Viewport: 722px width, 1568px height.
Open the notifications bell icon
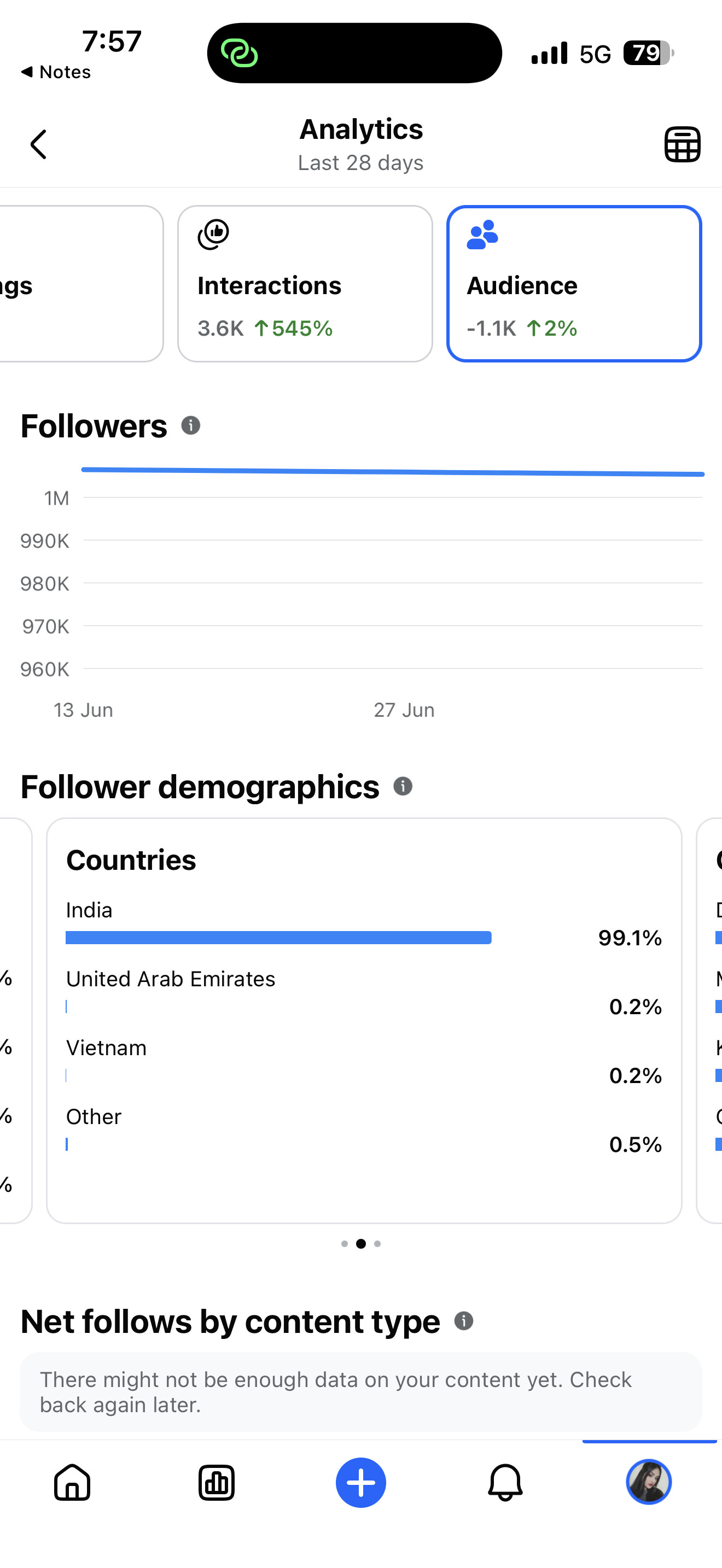pos(505,1482)
